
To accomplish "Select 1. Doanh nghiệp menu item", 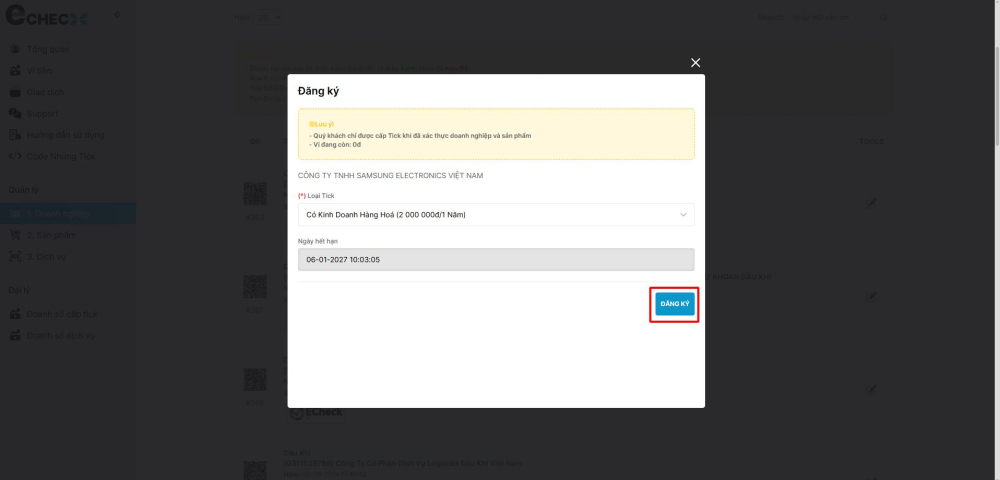I will click(60, 213).
